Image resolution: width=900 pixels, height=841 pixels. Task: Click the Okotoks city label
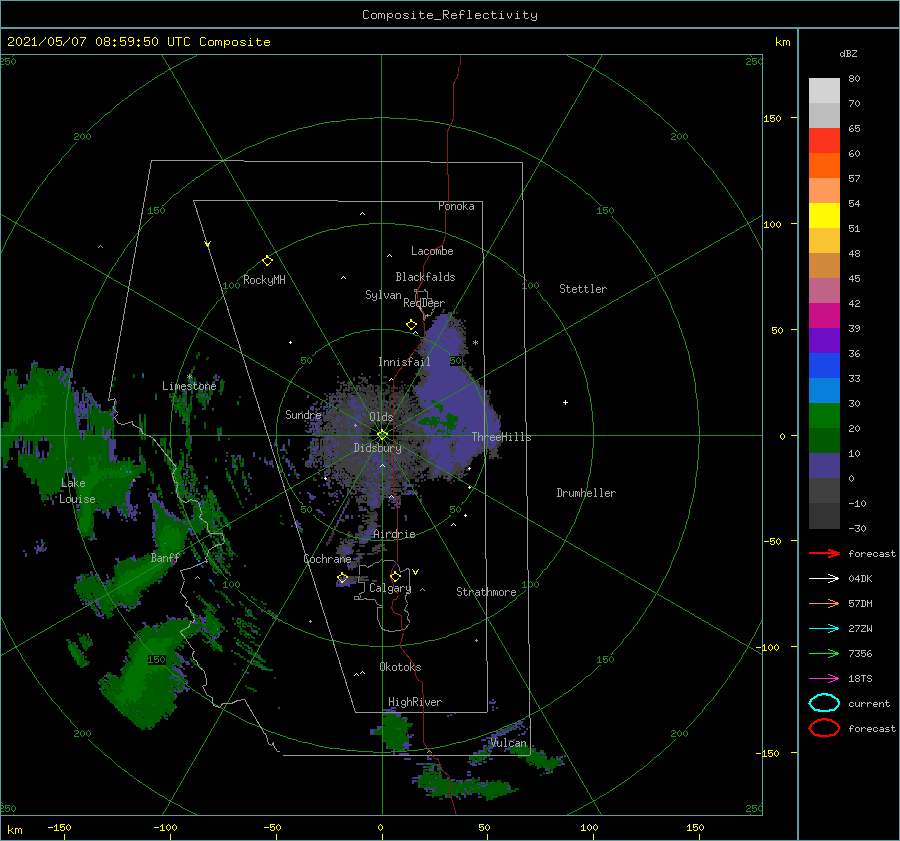coord(400,667)
